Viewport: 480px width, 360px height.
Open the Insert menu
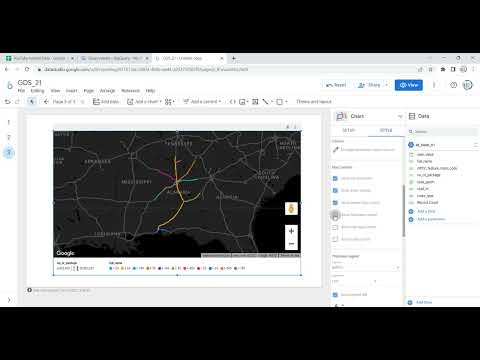(71, 91)
